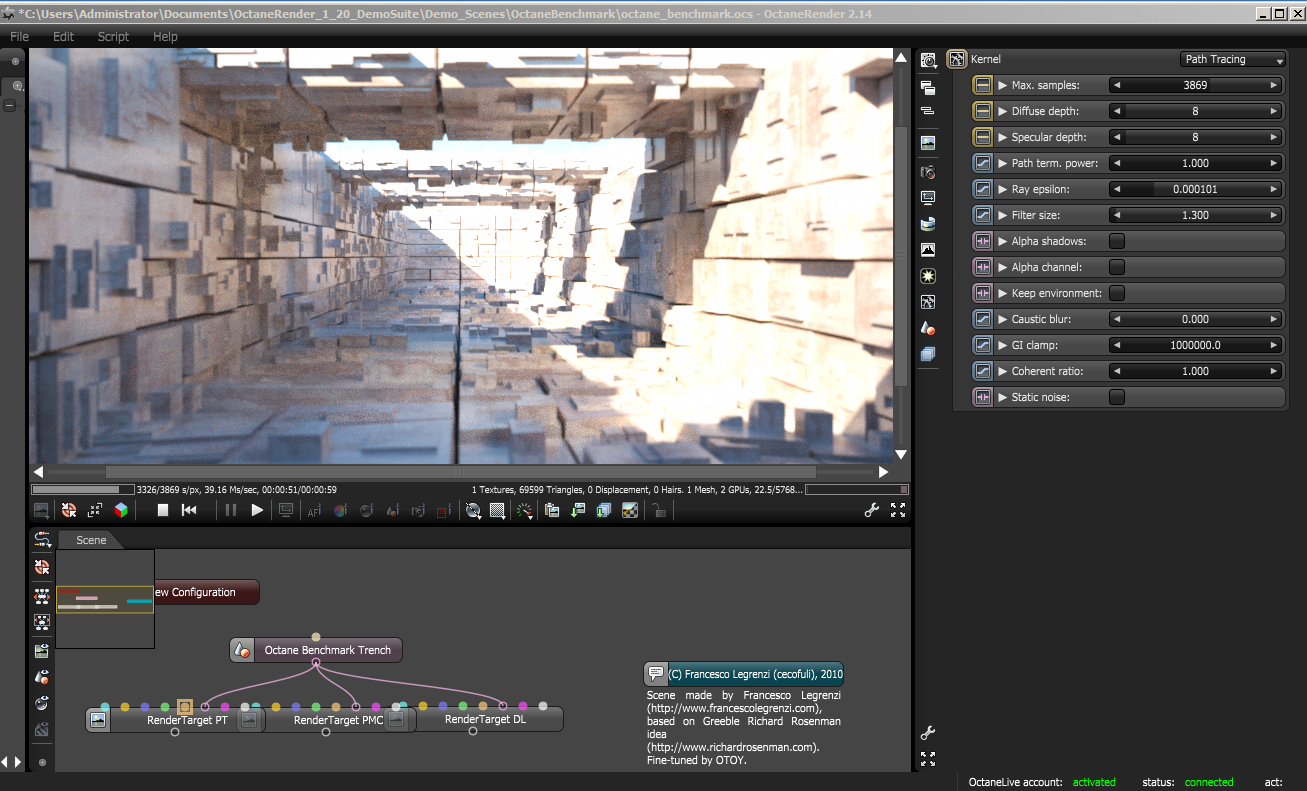This screenshot has height=791, width=1307.
Task: Click the stacked cubes icon in inspector sidebar
Action: [x=928, y=353]
